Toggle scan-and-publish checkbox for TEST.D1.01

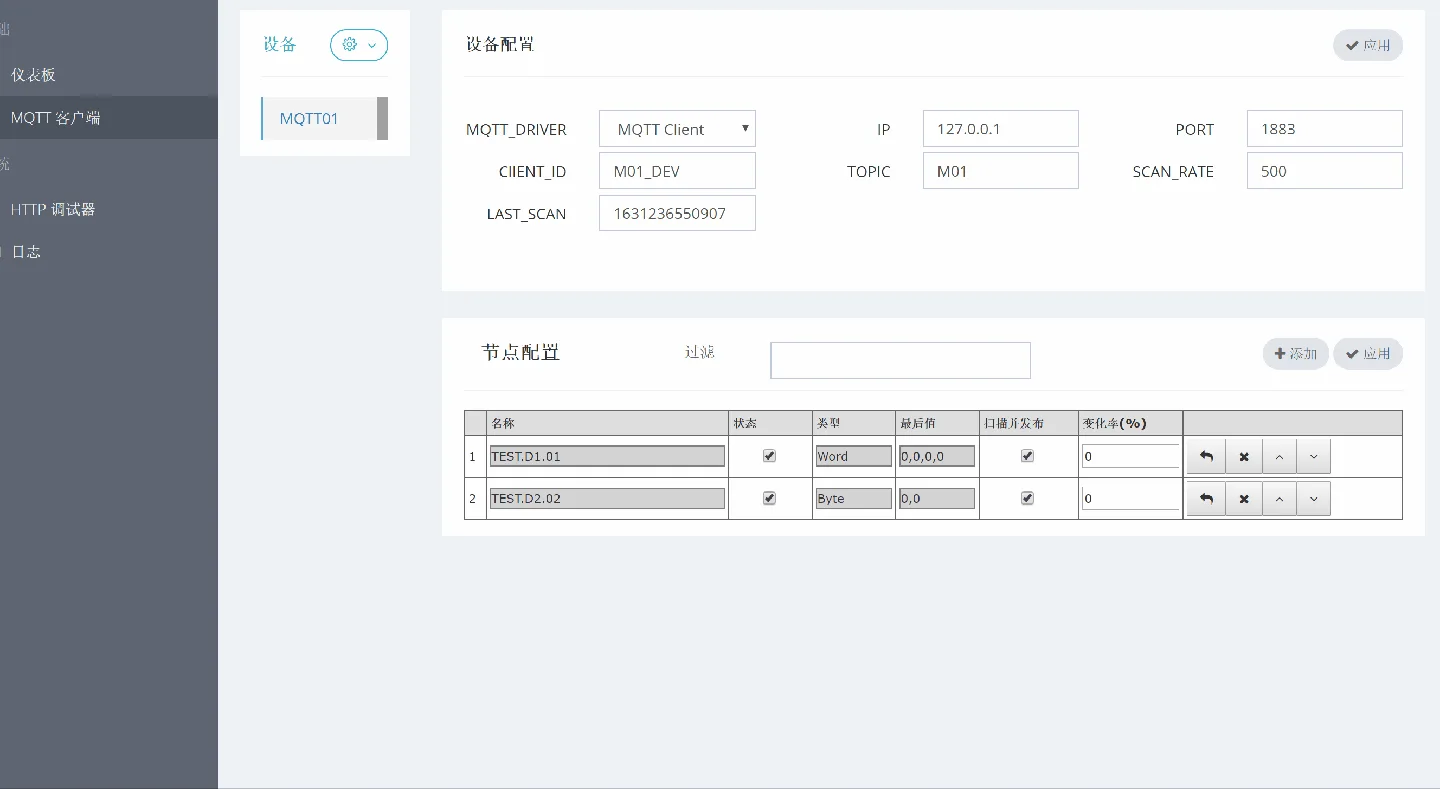[1027, 456]
